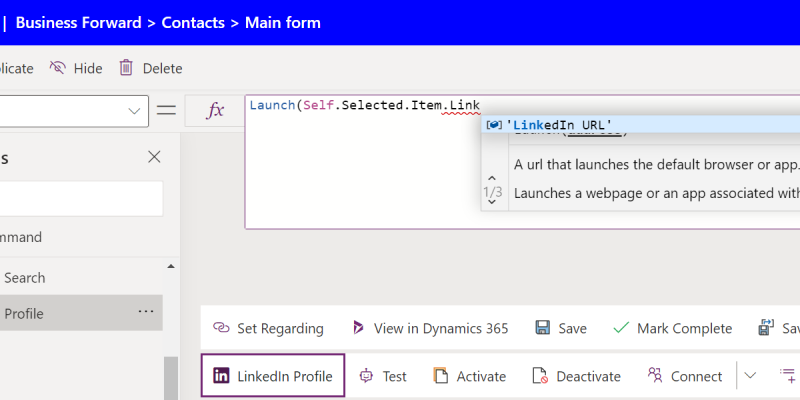The width and height of the screenshot is (800, 400).
Task: Click the Mark Complete checkmark icon
Action: tap(621, 328)
